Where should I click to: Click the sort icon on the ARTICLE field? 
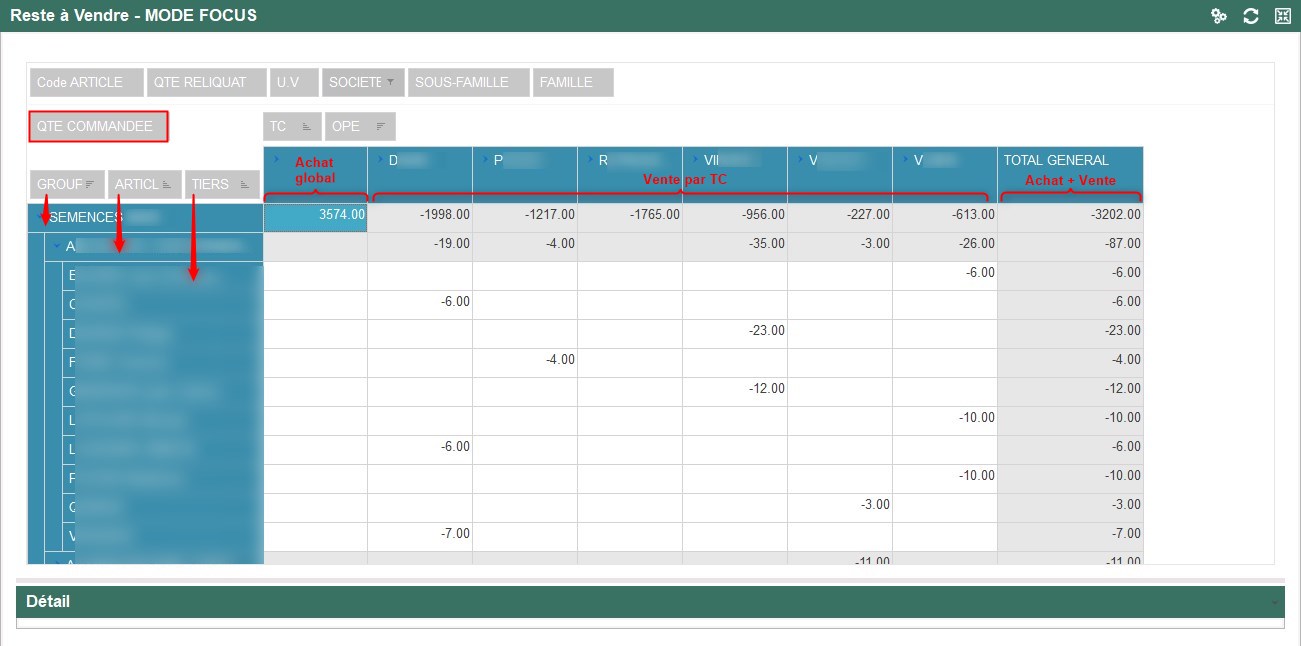(x=167, y=185)
